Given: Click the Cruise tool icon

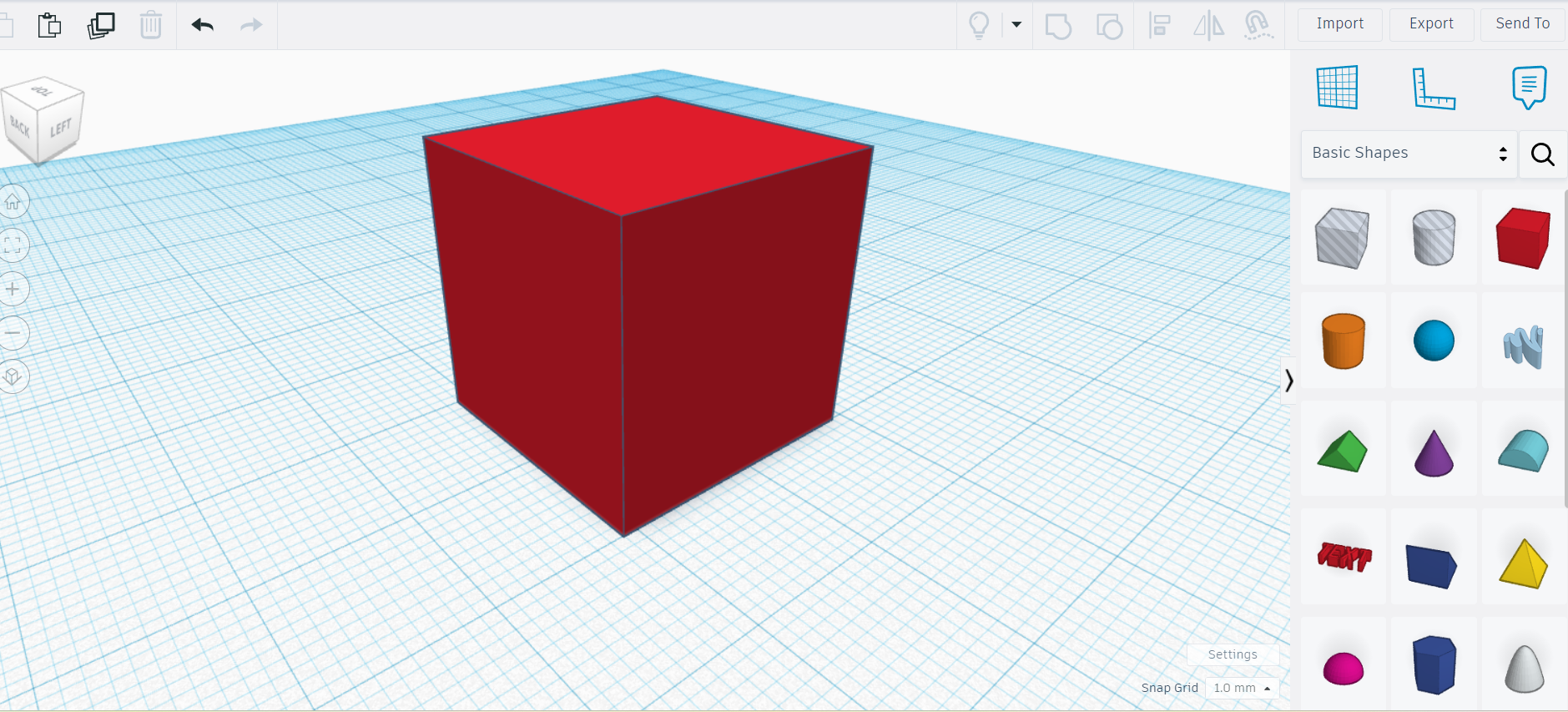Looking at the screenshot, I should point(1258,25).
